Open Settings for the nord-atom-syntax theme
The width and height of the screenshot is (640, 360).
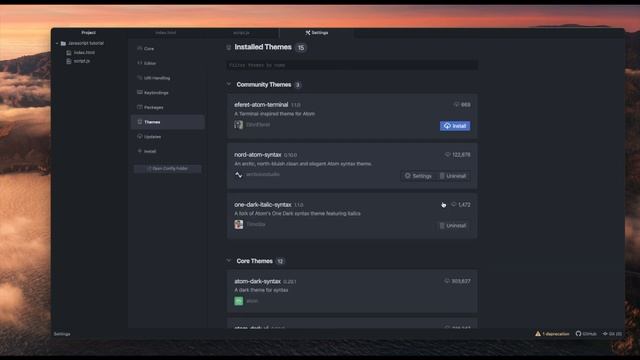418,176
